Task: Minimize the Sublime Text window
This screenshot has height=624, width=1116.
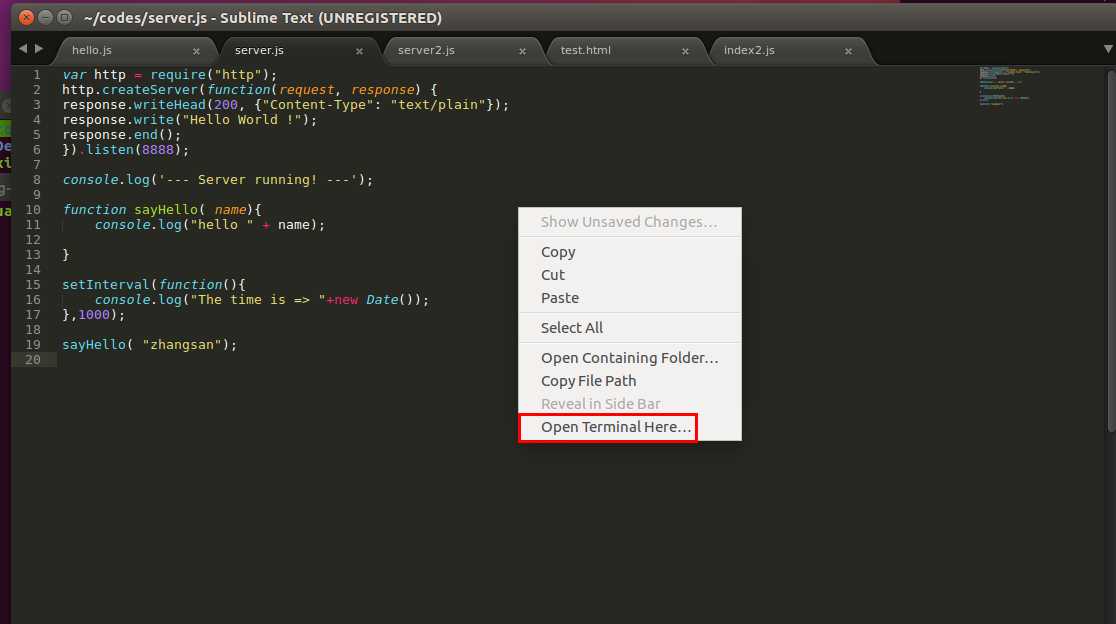Action: tap(45, 17)
